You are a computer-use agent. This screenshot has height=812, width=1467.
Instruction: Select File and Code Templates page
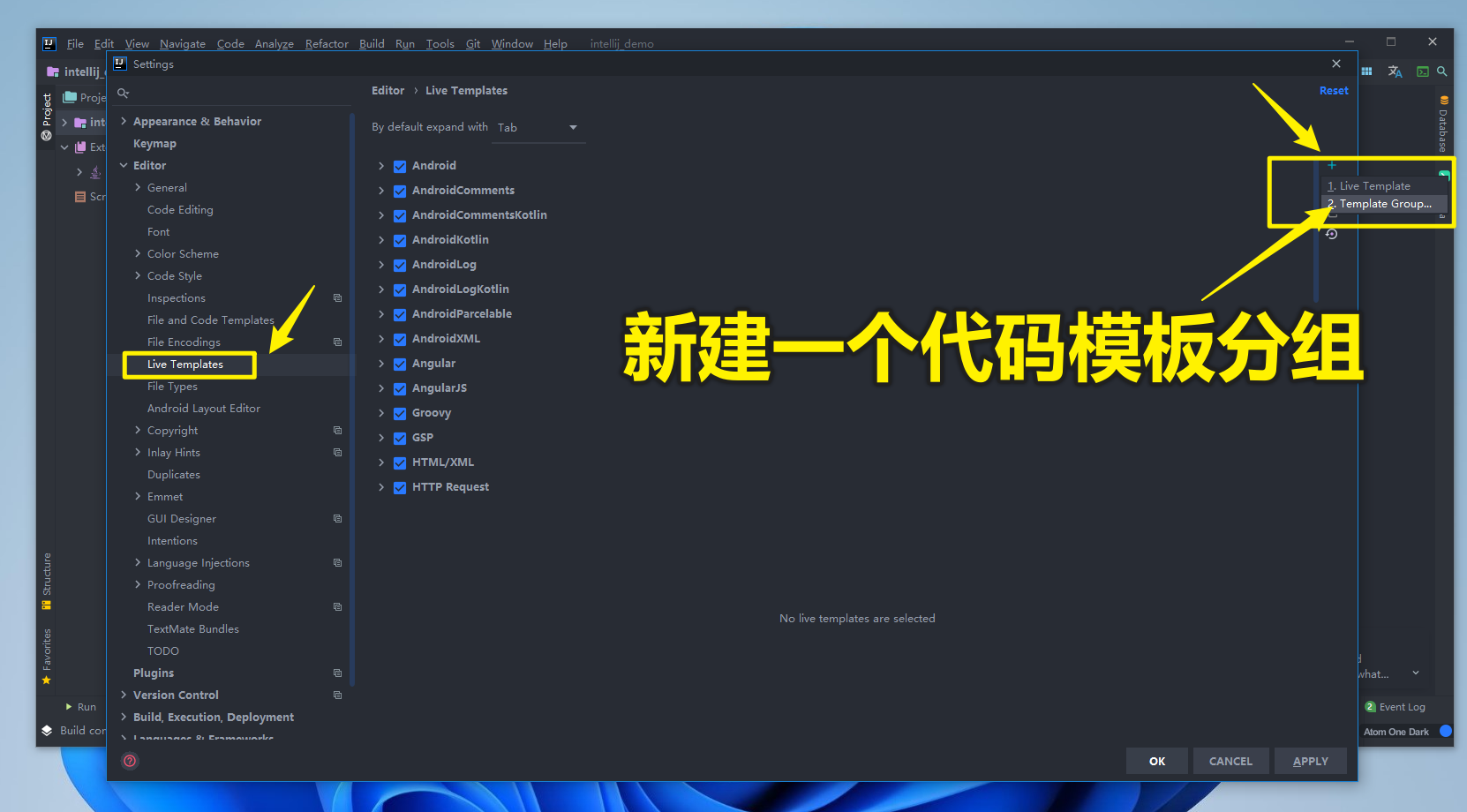[210, 320]
